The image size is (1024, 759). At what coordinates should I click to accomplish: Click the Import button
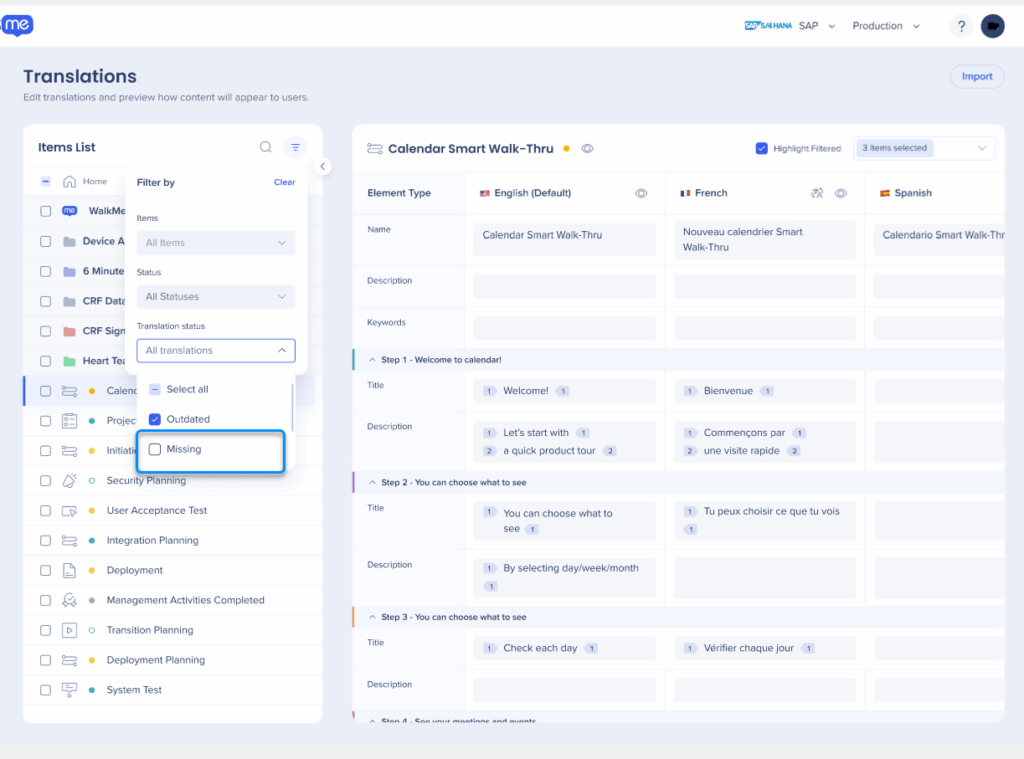pyautogui.click(x=976, y=77)
